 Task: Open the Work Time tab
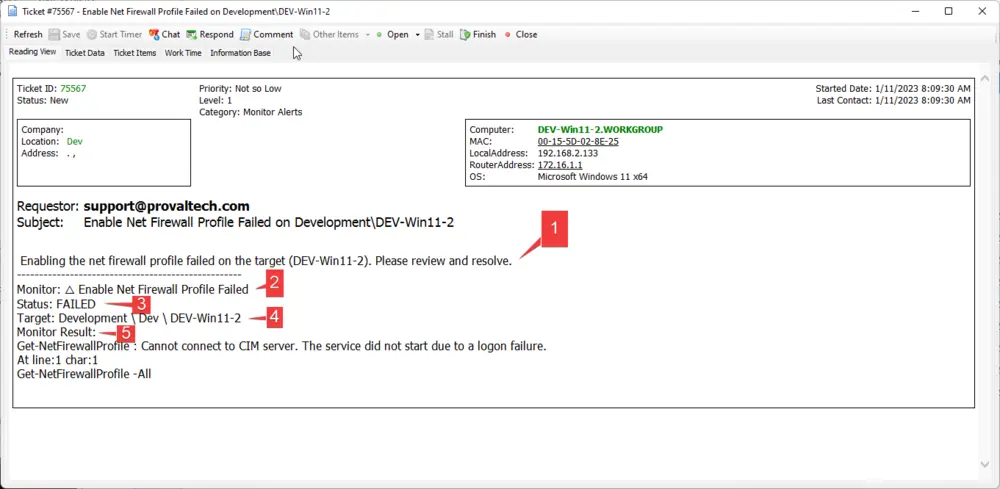[x=183, y=53]
